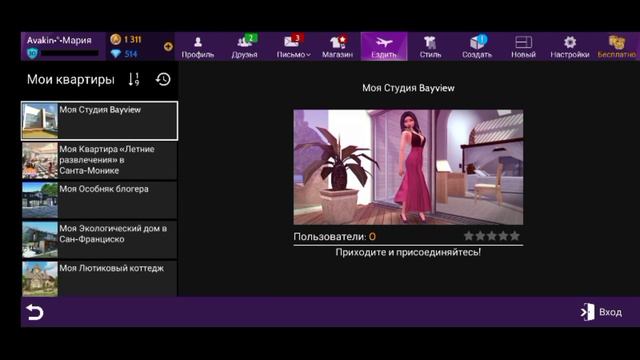Click the blue diamonds balance 514
Image resolution: width=640 pixels, height=360 pixels.
point(124,53)
